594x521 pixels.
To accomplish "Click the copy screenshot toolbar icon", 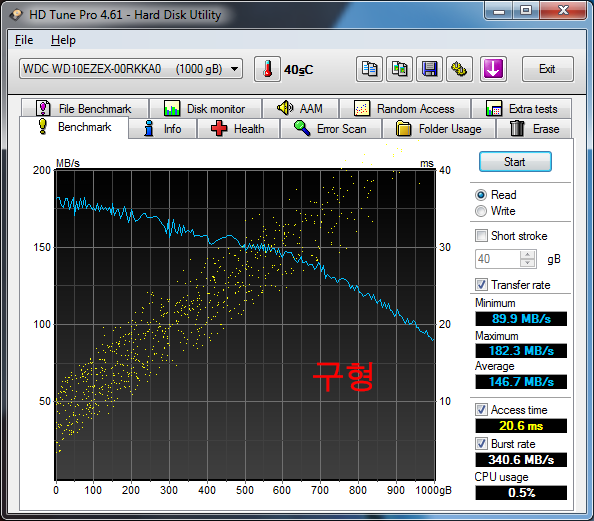I will [399, 69].
